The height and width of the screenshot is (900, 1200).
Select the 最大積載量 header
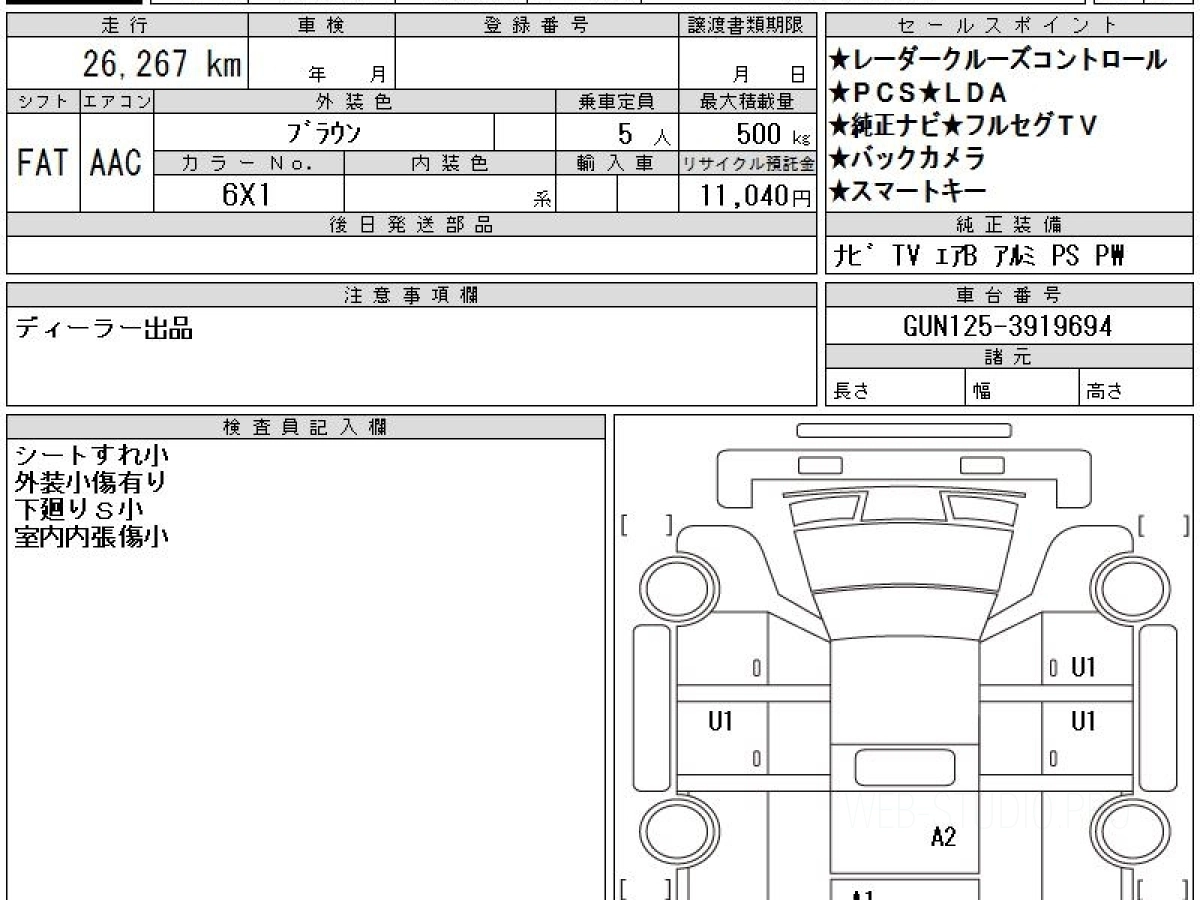point(747,101)
